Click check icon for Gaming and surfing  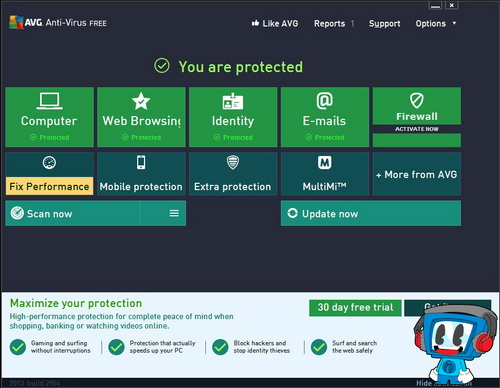click(18, 347)
